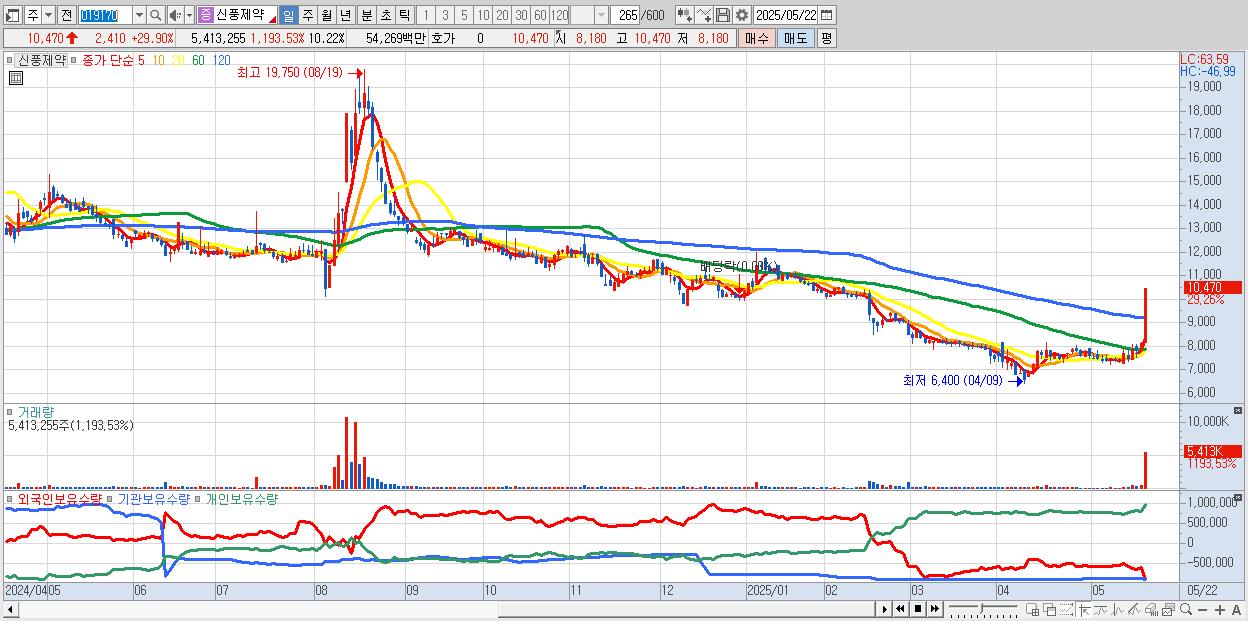Select interval 120 button
Screen dimensions: 1248x621
[x=559, y=15]
